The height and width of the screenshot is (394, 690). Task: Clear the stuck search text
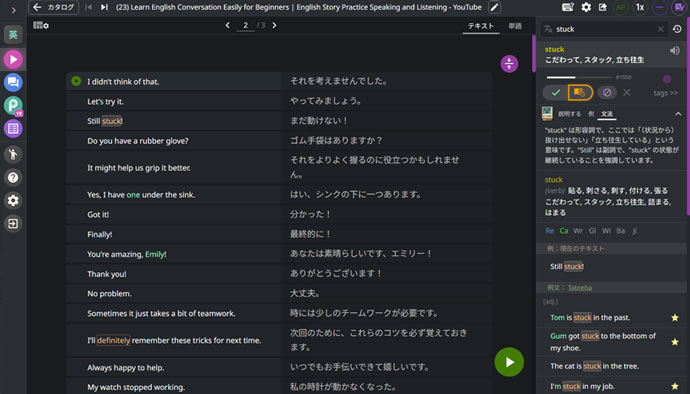(x=661, y=29)
